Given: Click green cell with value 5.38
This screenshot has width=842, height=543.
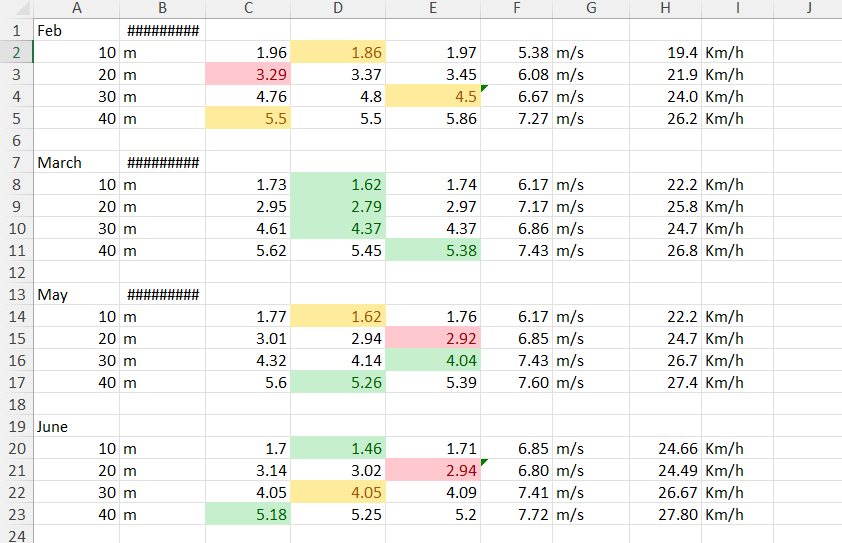Looking at the screenshot, I should click(x=433, y=250).
